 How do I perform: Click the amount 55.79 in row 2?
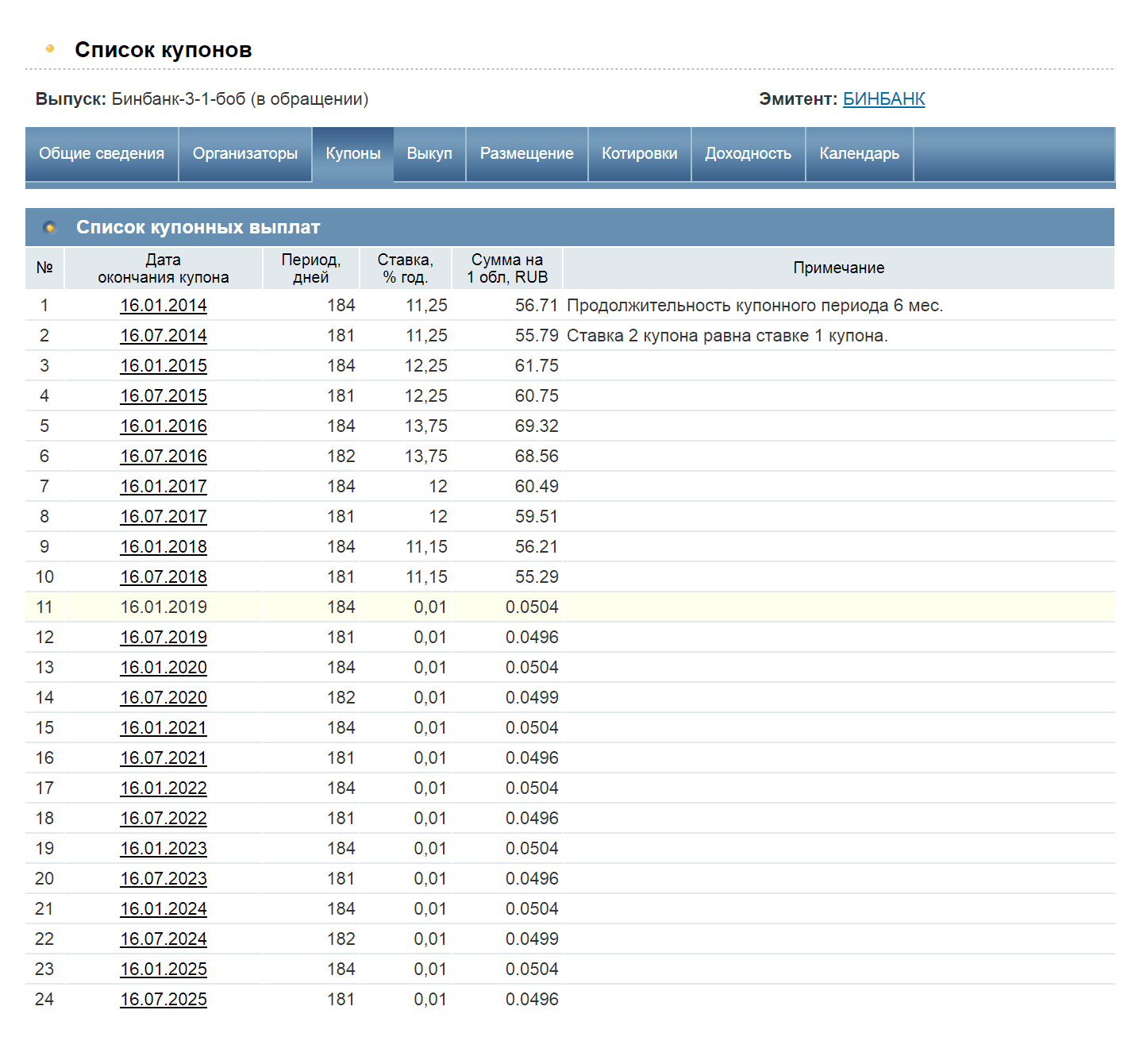(x=537, y=336)
